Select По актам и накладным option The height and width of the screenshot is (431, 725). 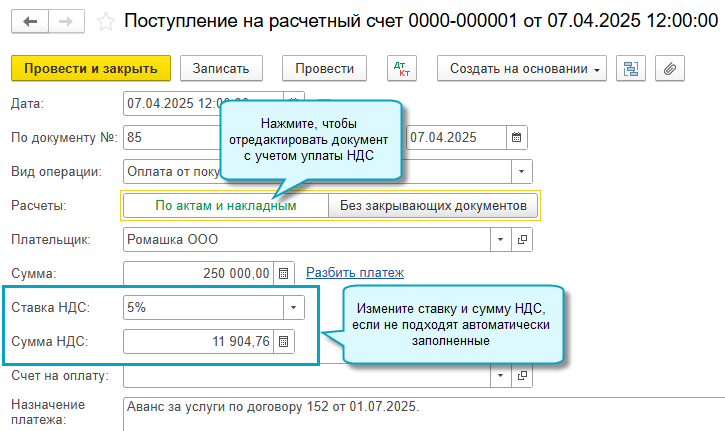226,205
